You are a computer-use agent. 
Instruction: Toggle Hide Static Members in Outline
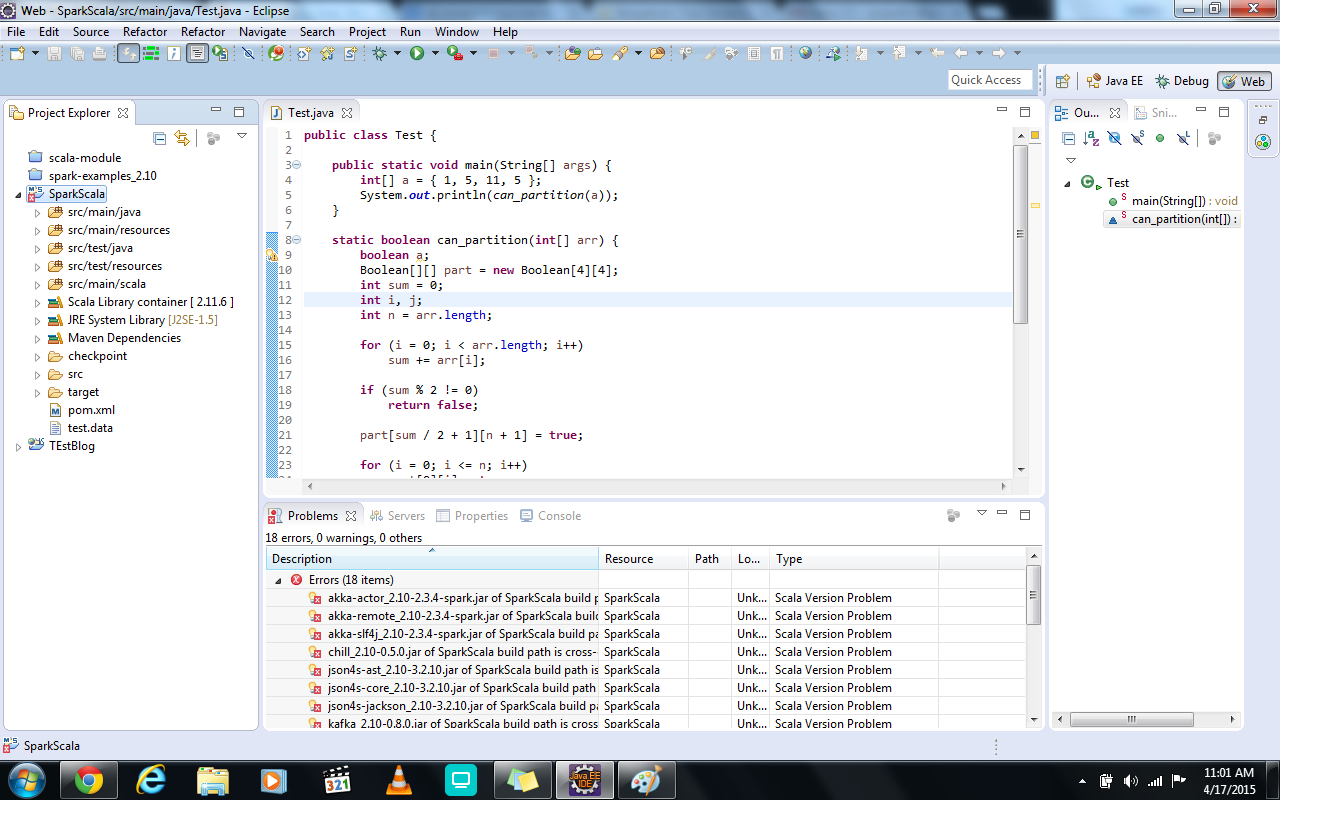(1137, 137)
